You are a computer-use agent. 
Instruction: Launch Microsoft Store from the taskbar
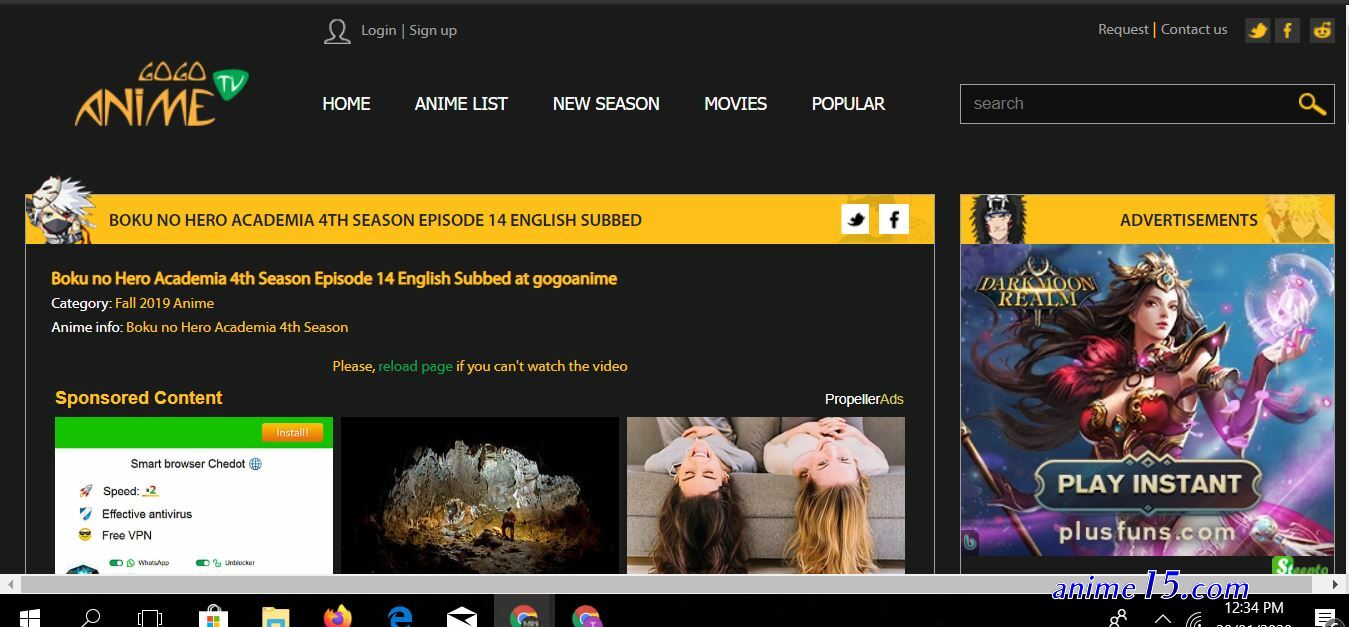pos(212,616)
